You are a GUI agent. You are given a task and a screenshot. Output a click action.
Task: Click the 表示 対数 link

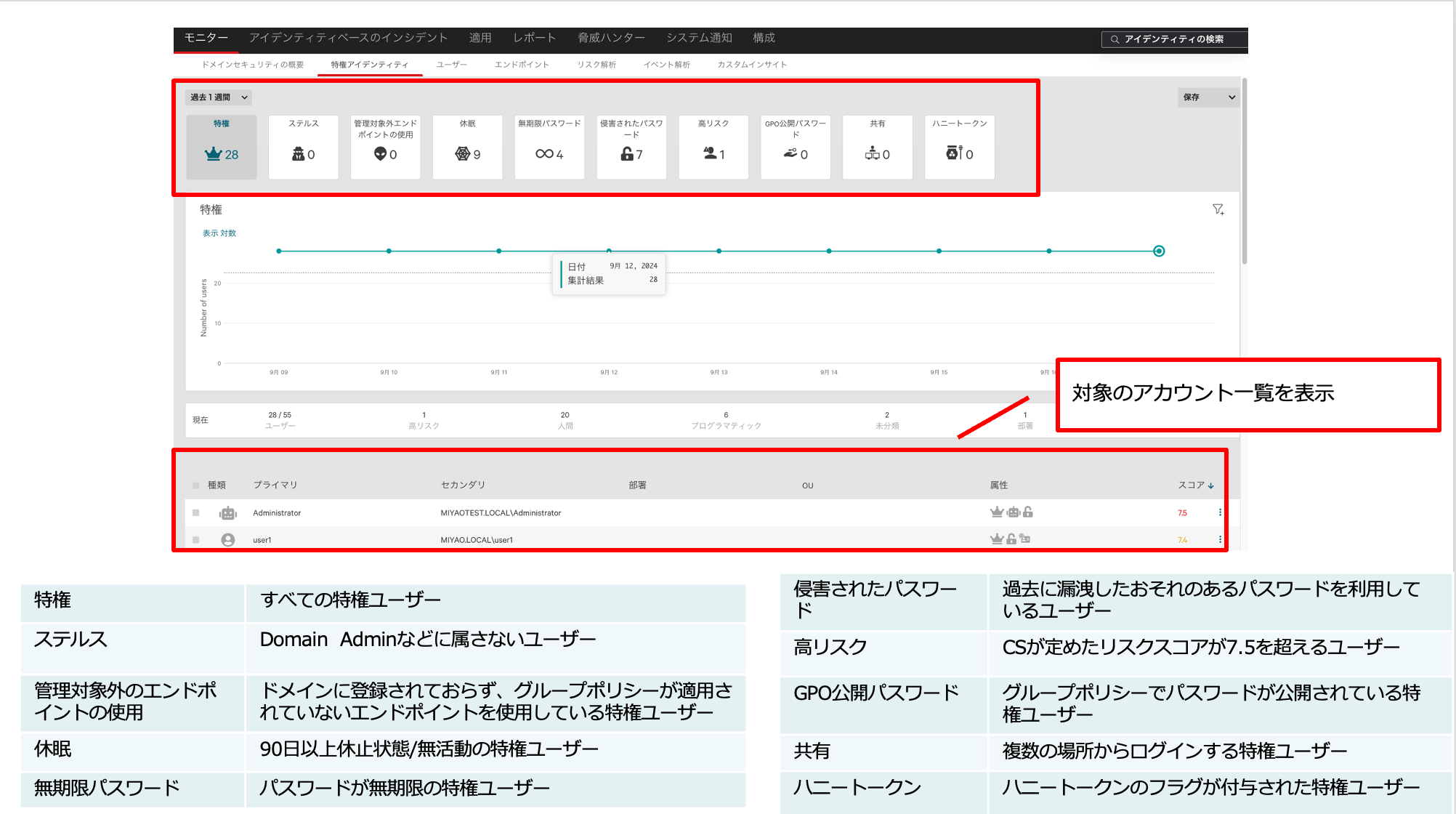coord(219,233)
